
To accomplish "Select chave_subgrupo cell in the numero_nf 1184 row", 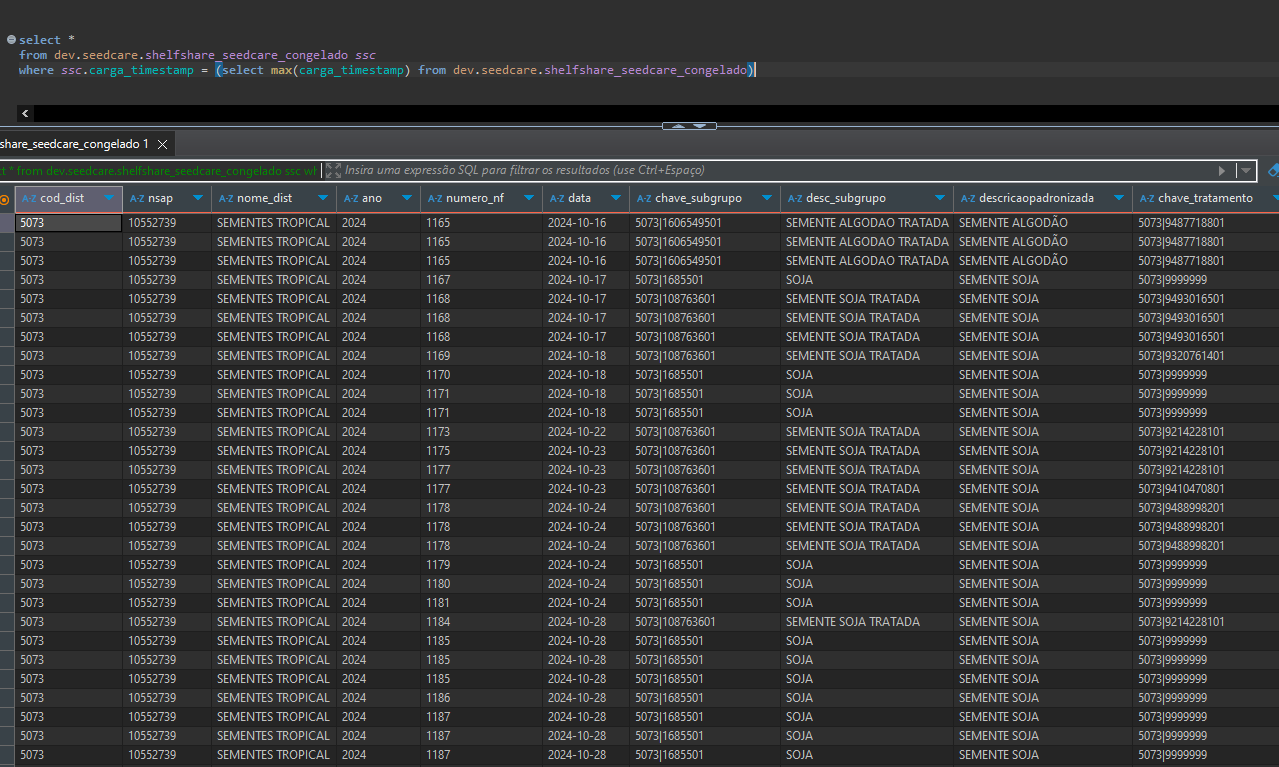I will click(x=705, y=622).
